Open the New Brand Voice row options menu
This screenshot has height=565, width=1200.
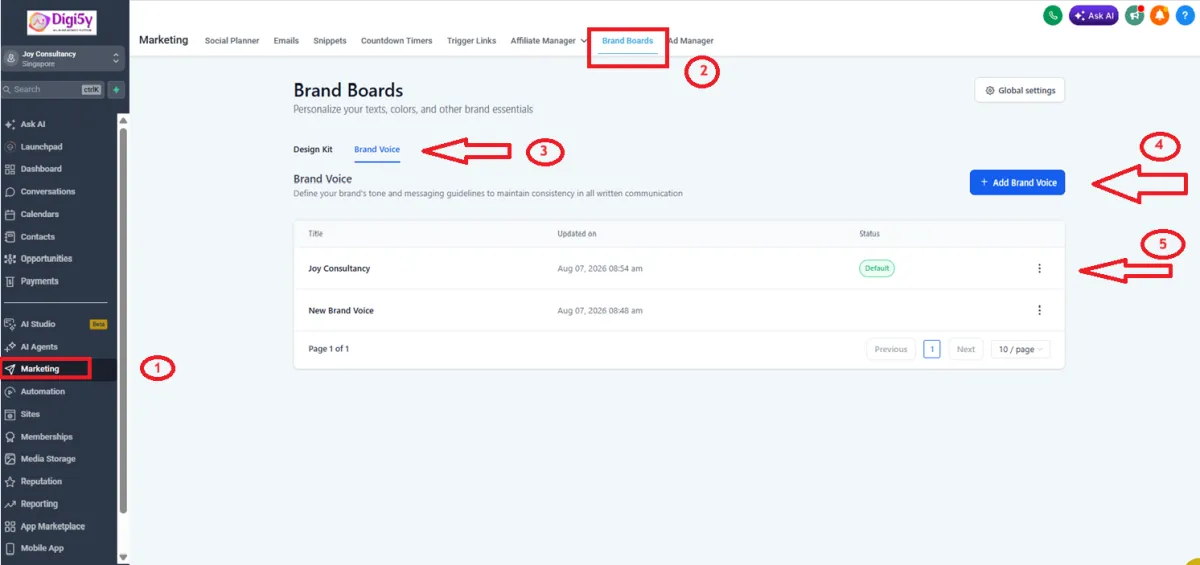pos(1040,310)
